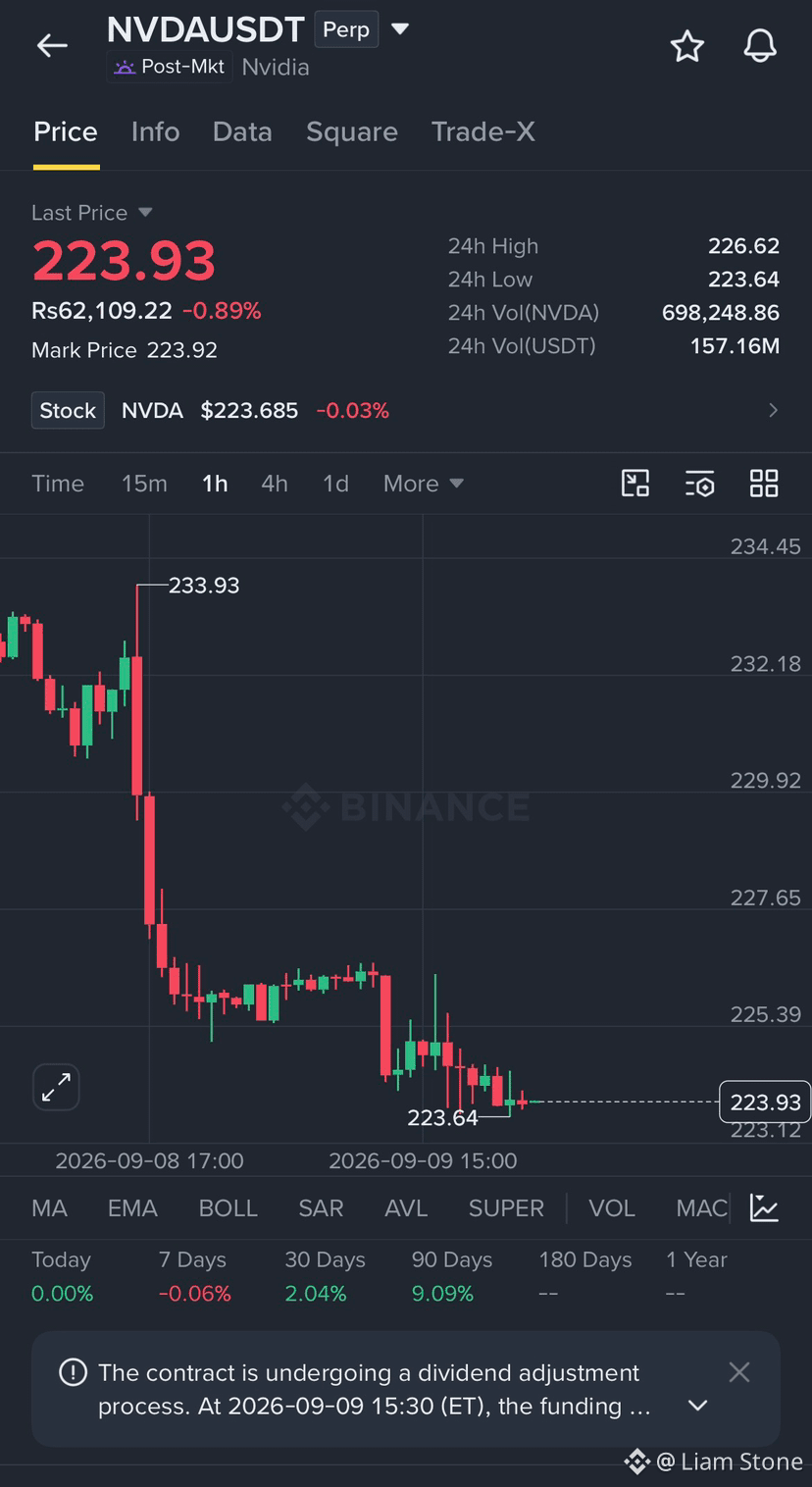Viewport: 812px width, 1487px height.
Task: Toggle the BOLL indicator
Action: (228, 1207)
